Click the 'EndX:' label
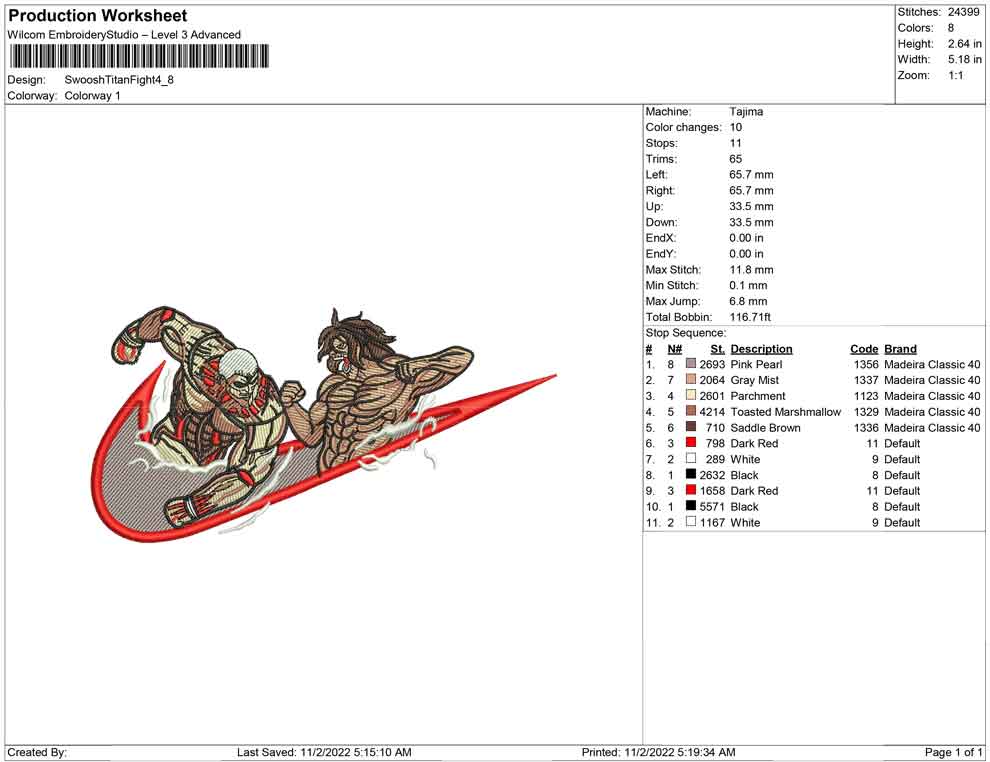The width and height of the screenshot is (990, 762). point(660,237)
